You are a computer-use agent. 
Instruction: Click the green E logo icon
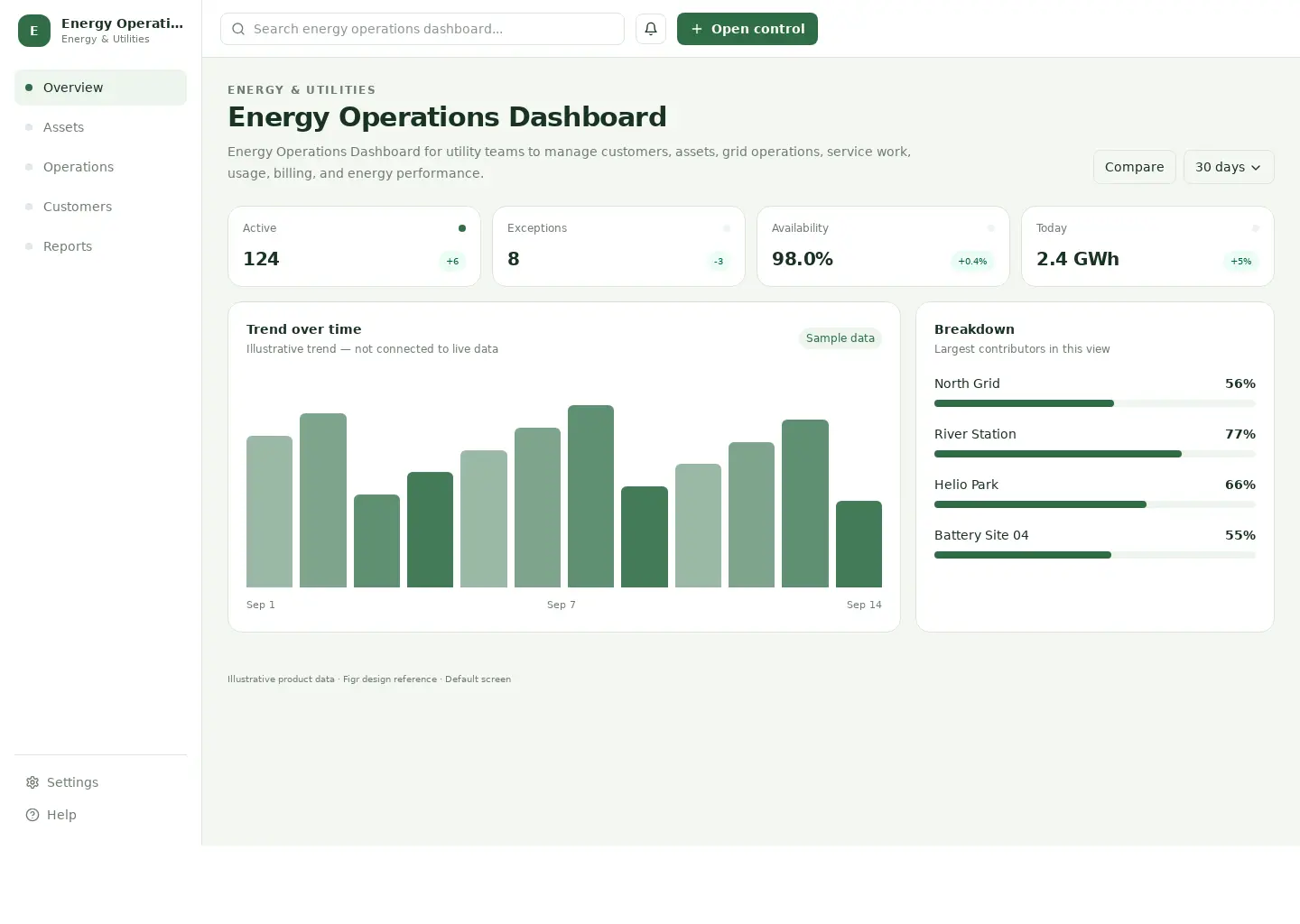(x=34, y=31)
